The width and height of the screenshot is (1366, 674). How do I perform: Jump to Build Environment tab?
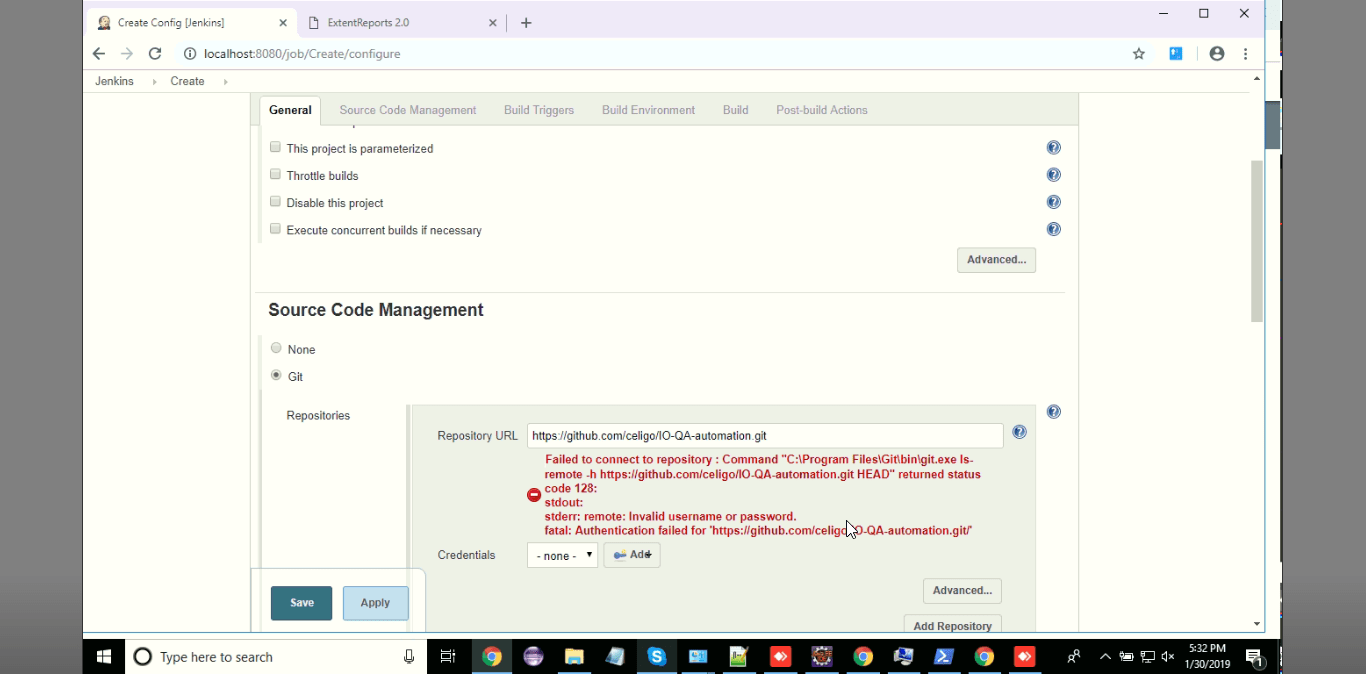[648, 110]
